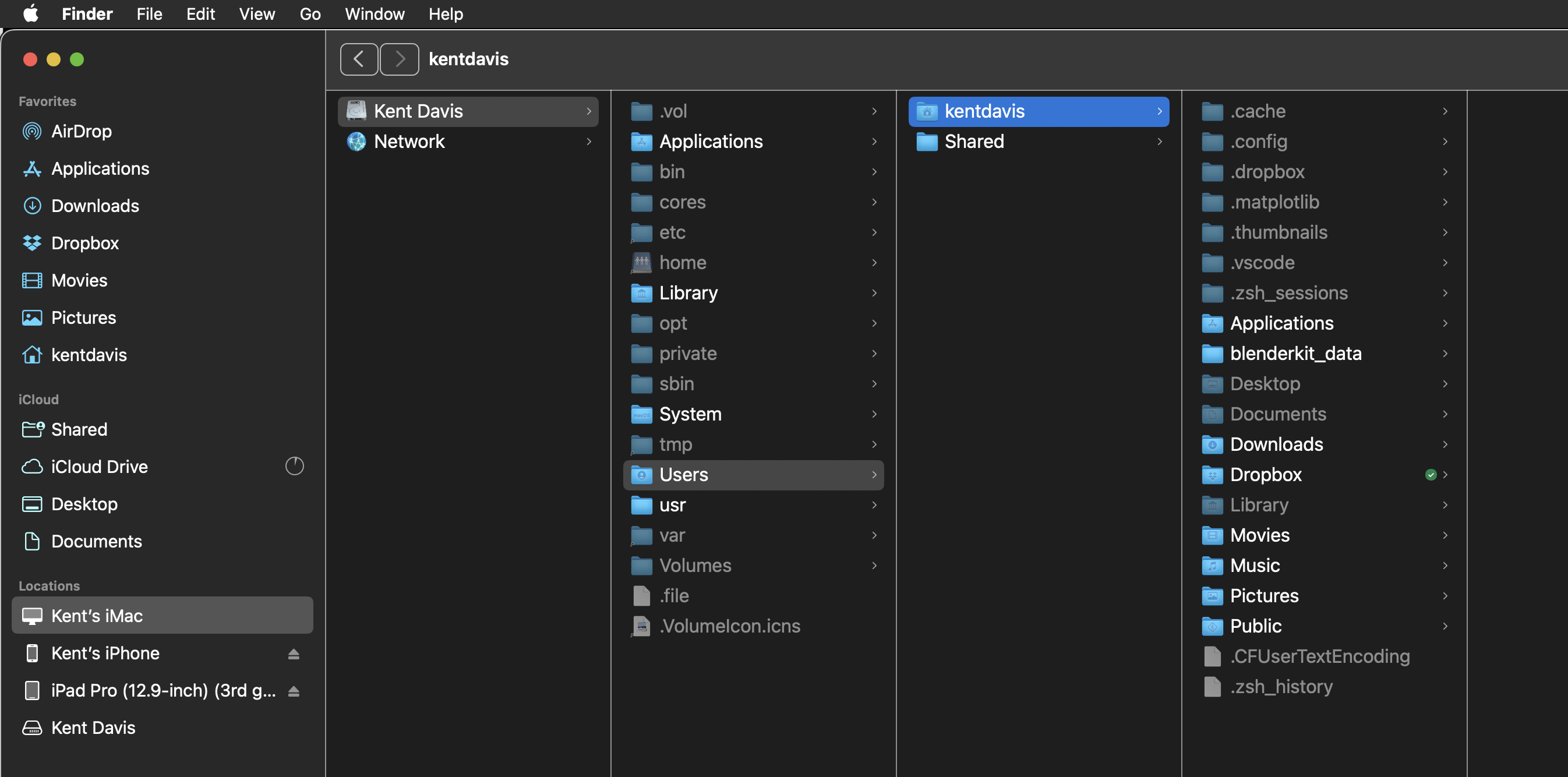Click the forward navigation button
This screenshot has width=1568, height=777.
coord(400,58)
